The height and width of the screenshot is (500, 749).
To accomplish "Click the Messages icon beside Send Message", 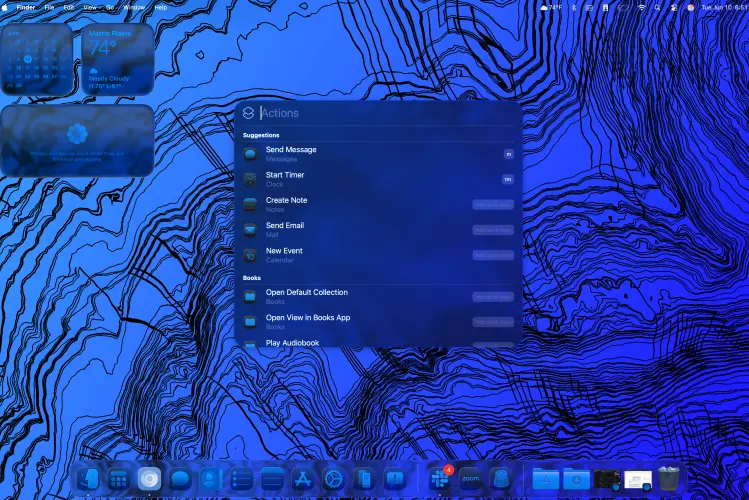I will (250, 154).
